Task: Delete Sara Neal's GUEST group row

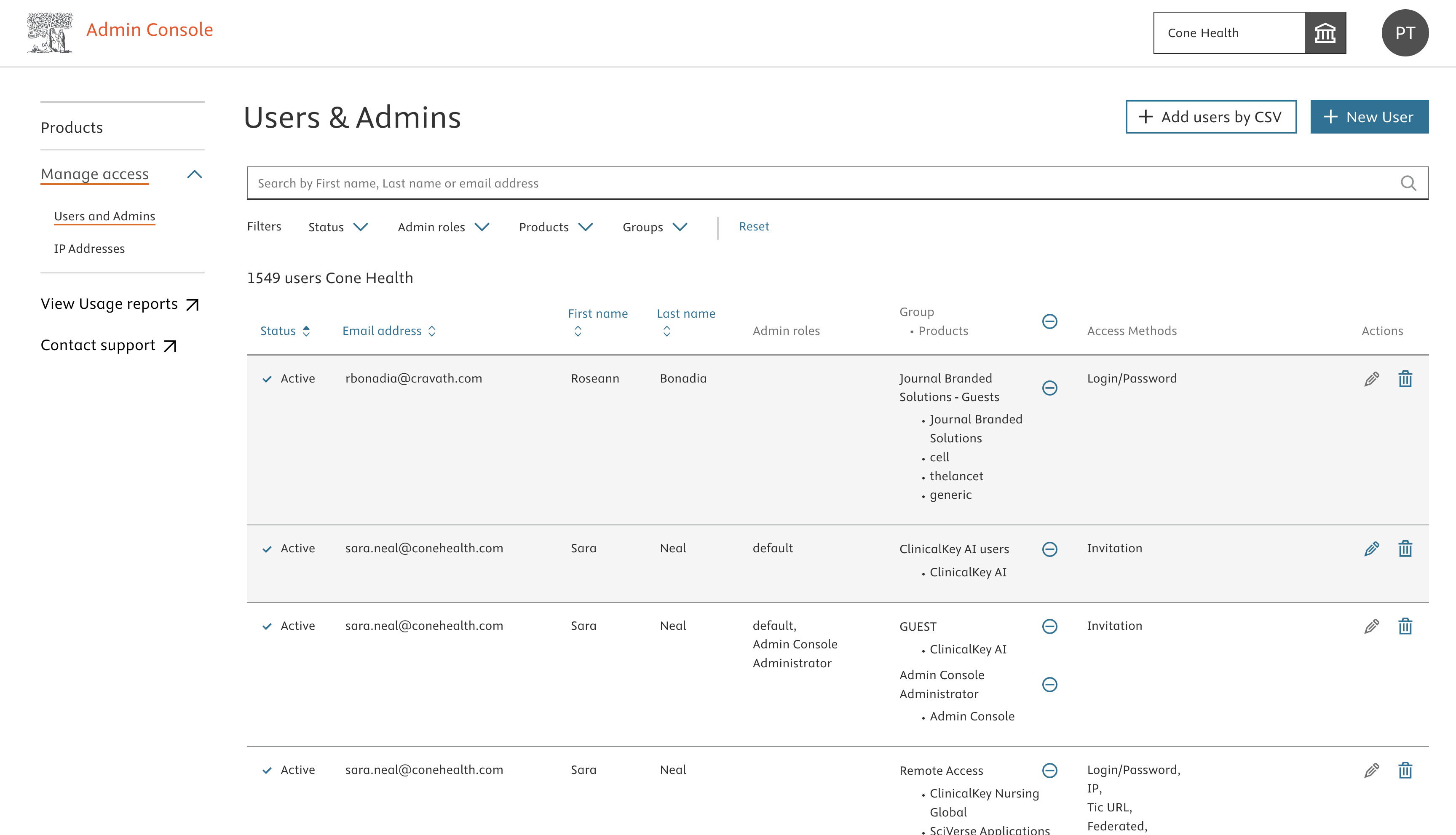Action: [1405, 626]
